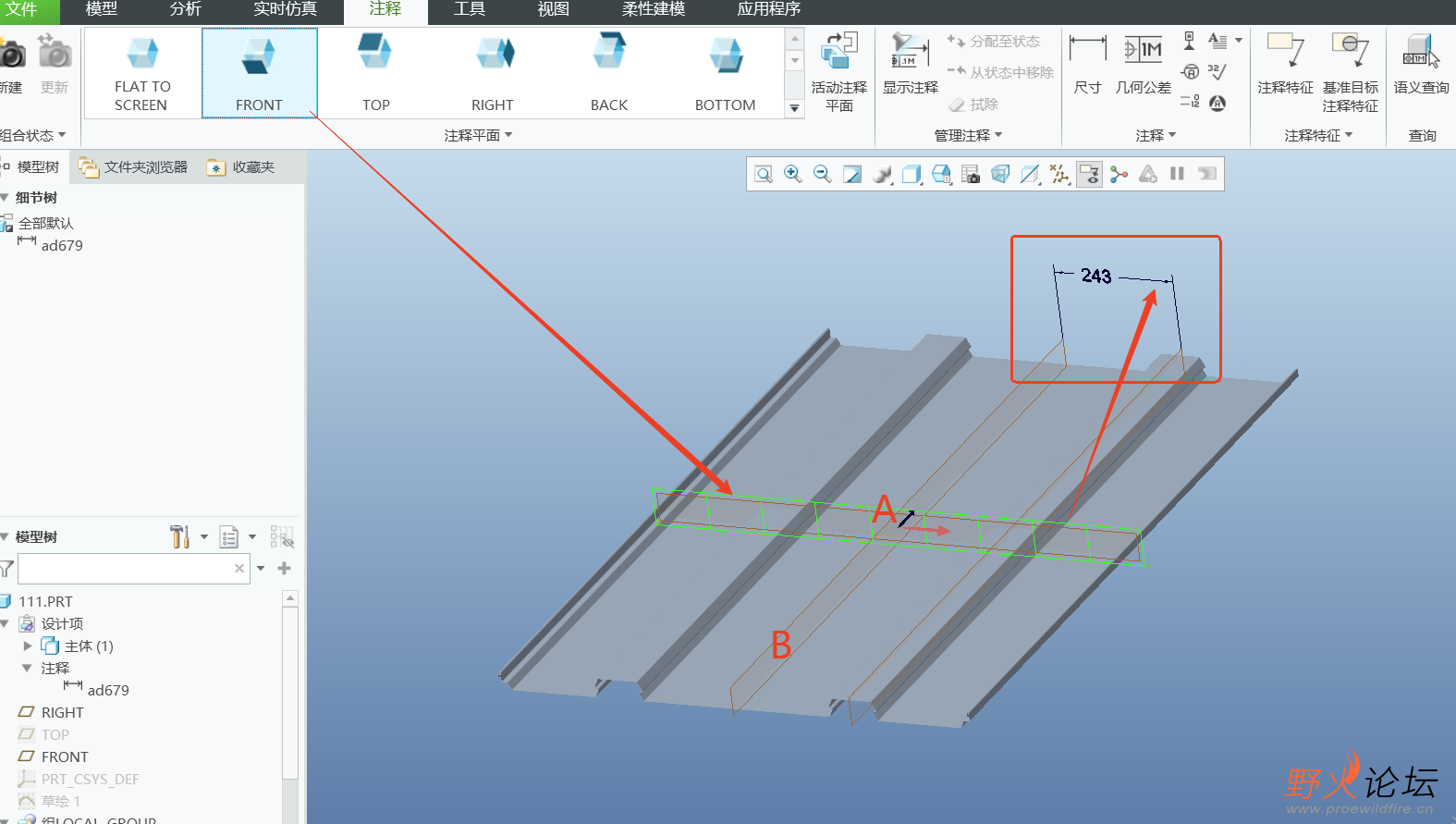Open the view manager icon
This screenshot has height=824, width=1456.
tap(971, 174)
